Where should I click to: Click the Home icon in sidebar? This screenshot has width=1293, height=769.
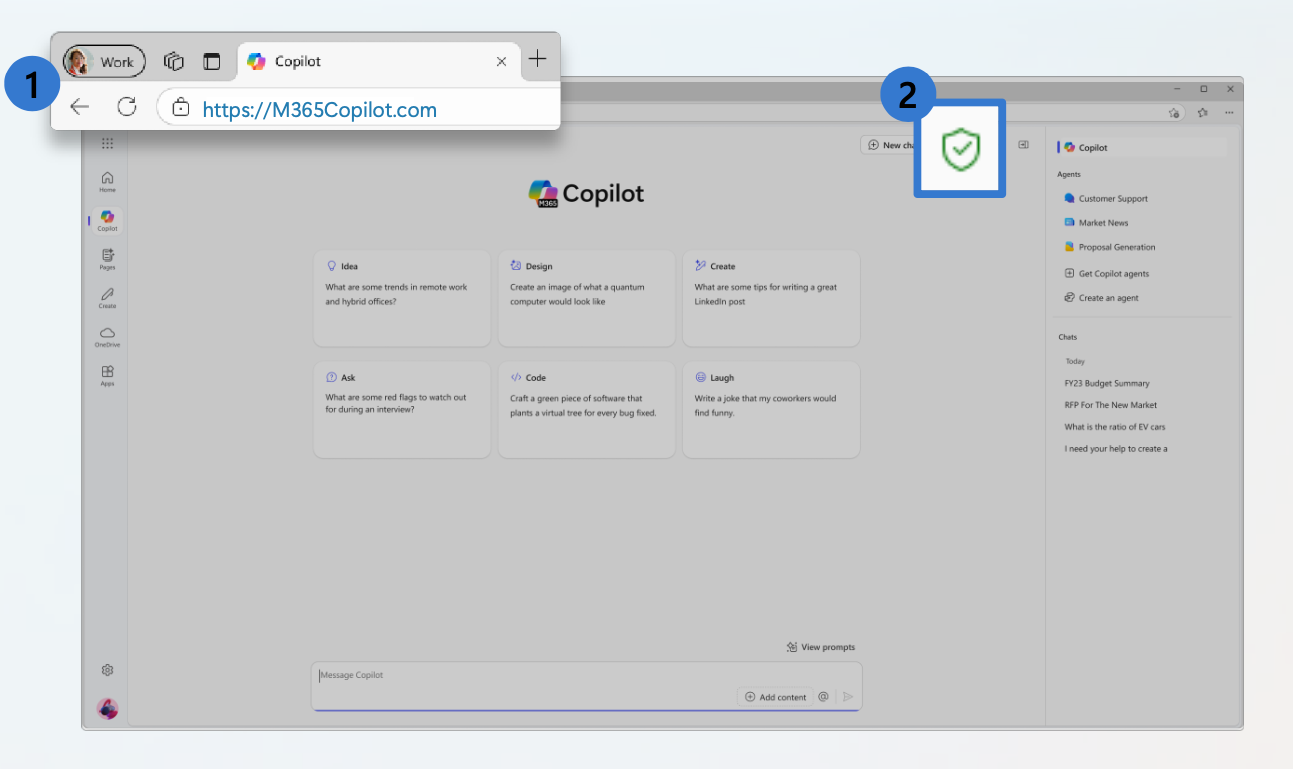click(107, 180)
